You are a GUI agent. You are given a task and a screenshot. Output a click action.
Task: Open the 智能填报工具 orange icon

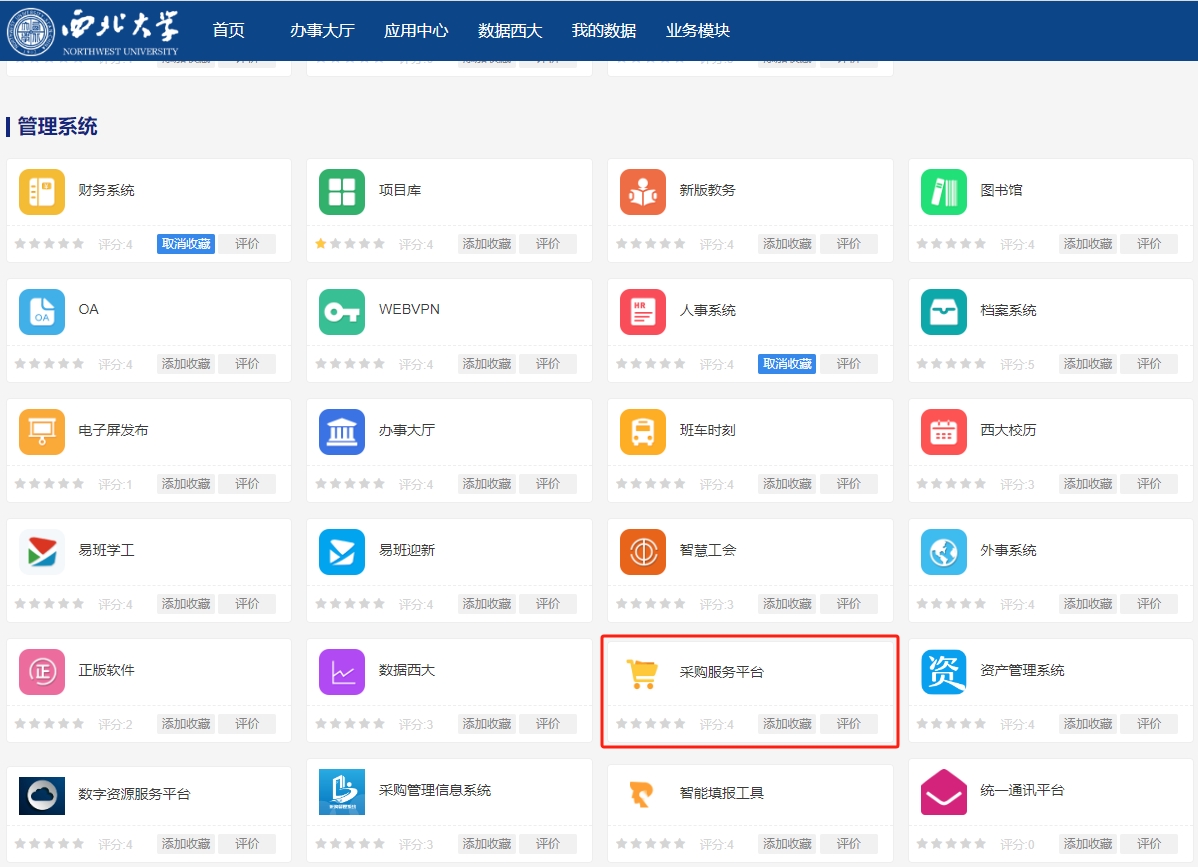(x=642, y=794)
